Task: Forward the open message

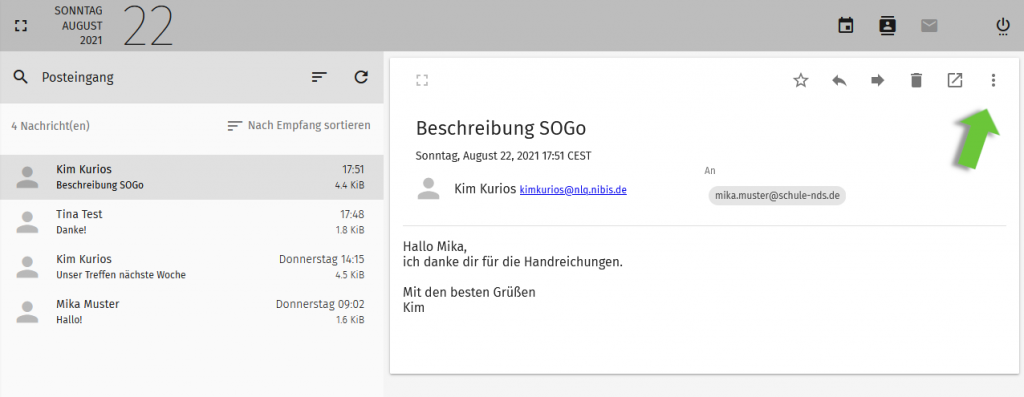Action: (878, 80)
